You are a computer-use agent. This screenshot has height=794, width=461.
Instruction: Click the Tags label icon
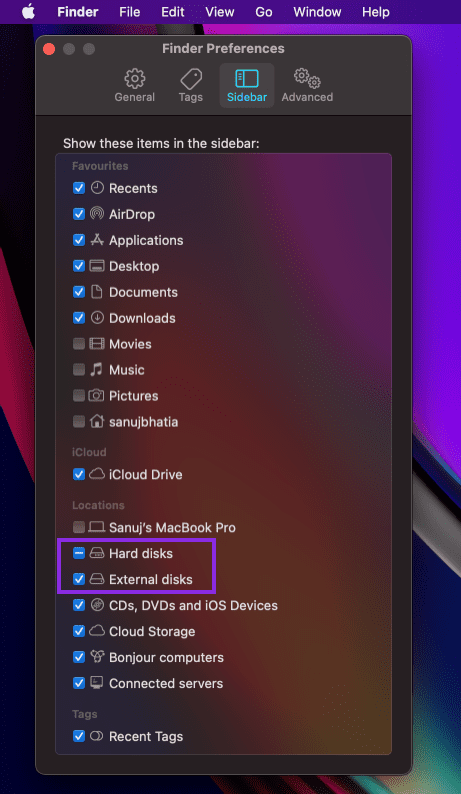click(191, 79)
